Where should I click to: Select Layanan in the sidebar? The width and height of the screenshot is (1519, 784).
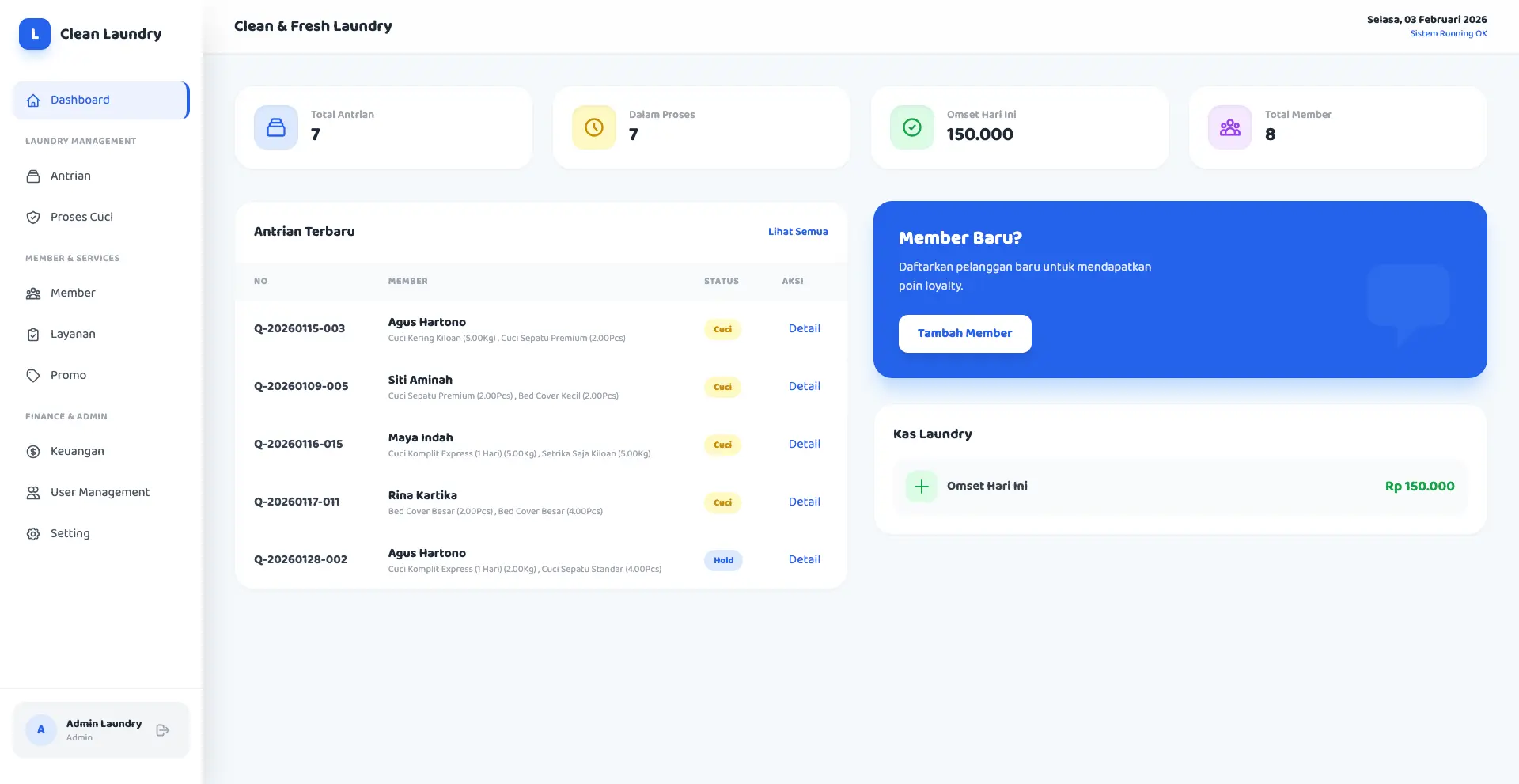pyautogui.click(x=73, y=335)
